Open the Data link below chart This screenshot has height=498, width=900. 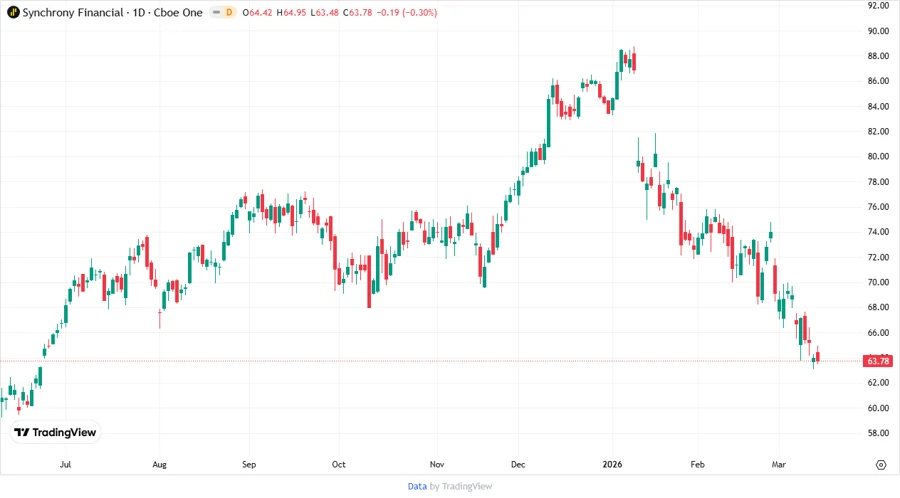tap(417, 486)
